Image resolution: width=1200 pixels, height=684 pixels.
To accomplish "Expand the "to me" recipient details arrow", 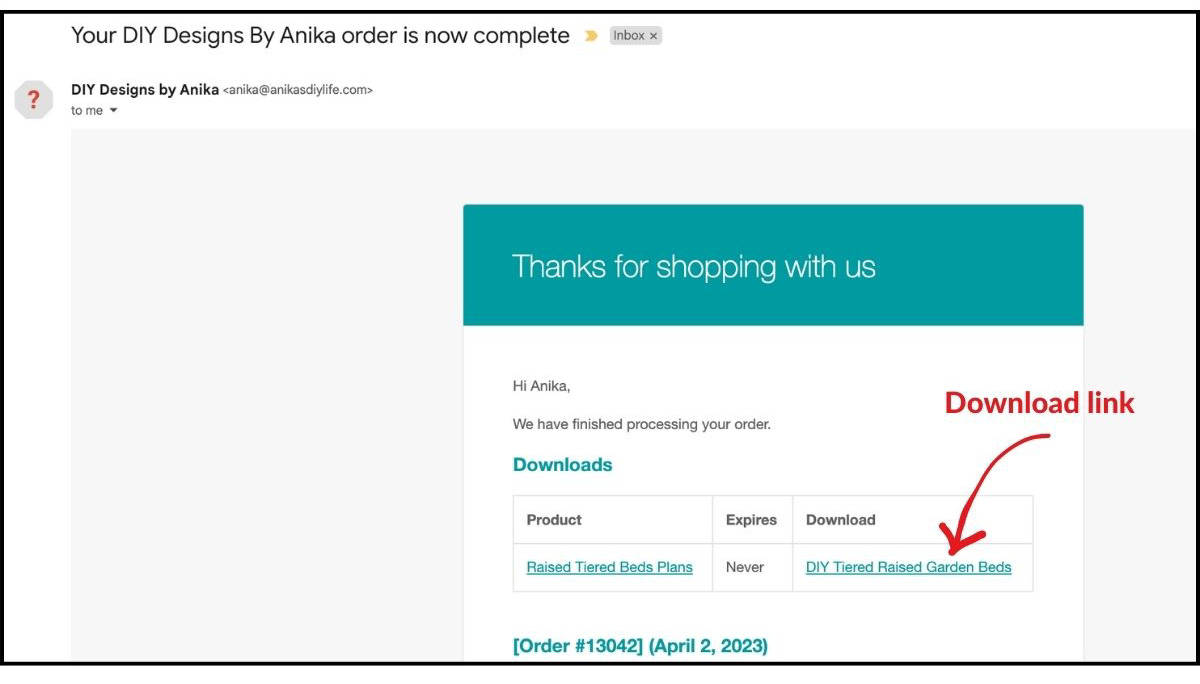I will (113, 111).
